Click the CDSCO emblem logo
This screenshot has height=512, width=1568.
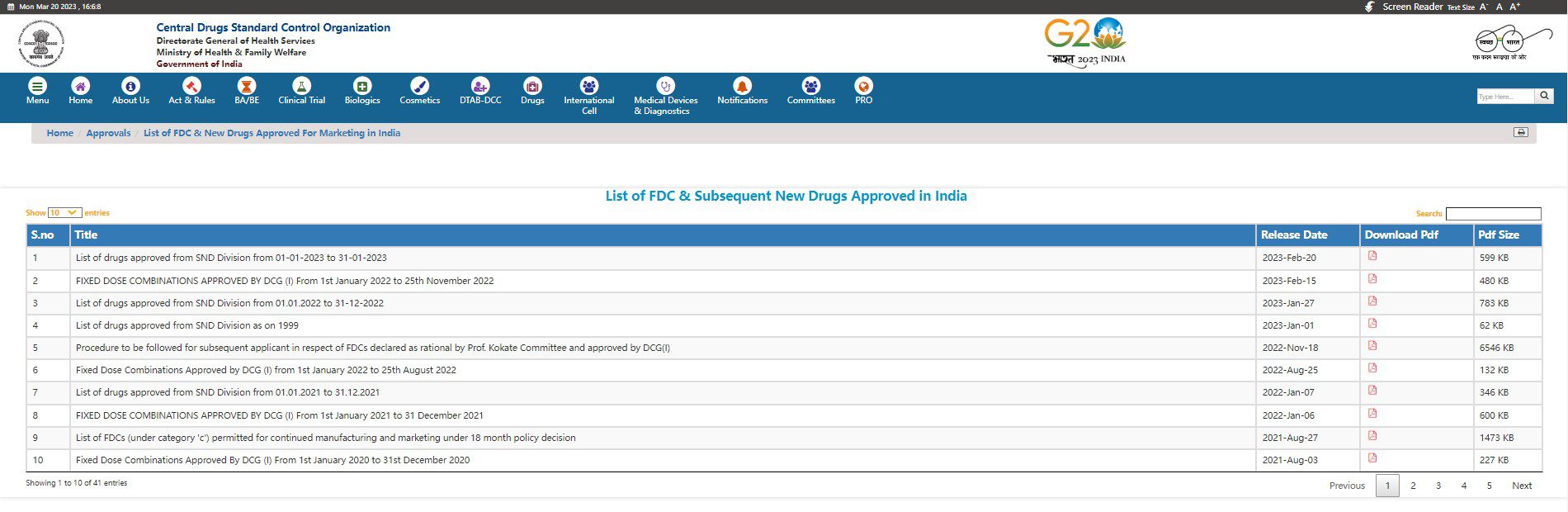pos(40,44)
